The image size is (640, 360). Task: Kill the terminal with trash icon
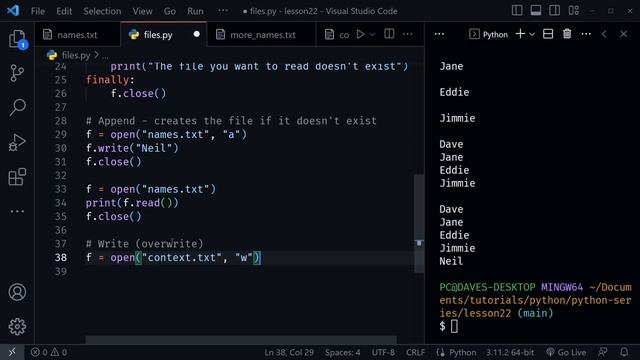point(567,34)
